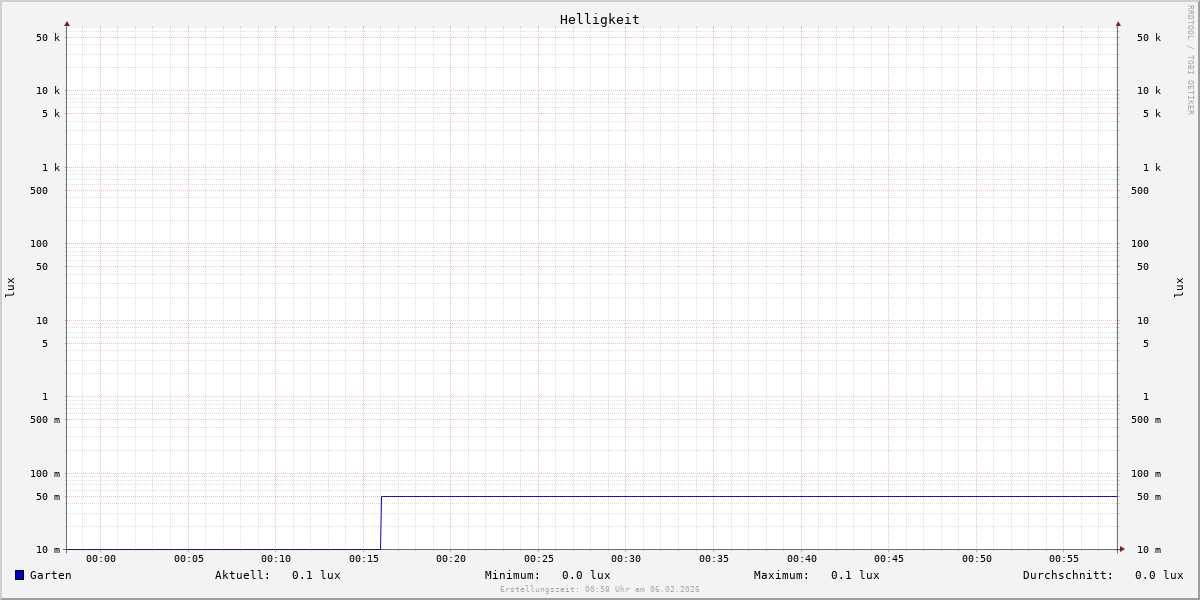The height and width of the screenshot is (600, 1200).
Task: Click the red arrow ending the time axis
Action: coord(1122,549)
